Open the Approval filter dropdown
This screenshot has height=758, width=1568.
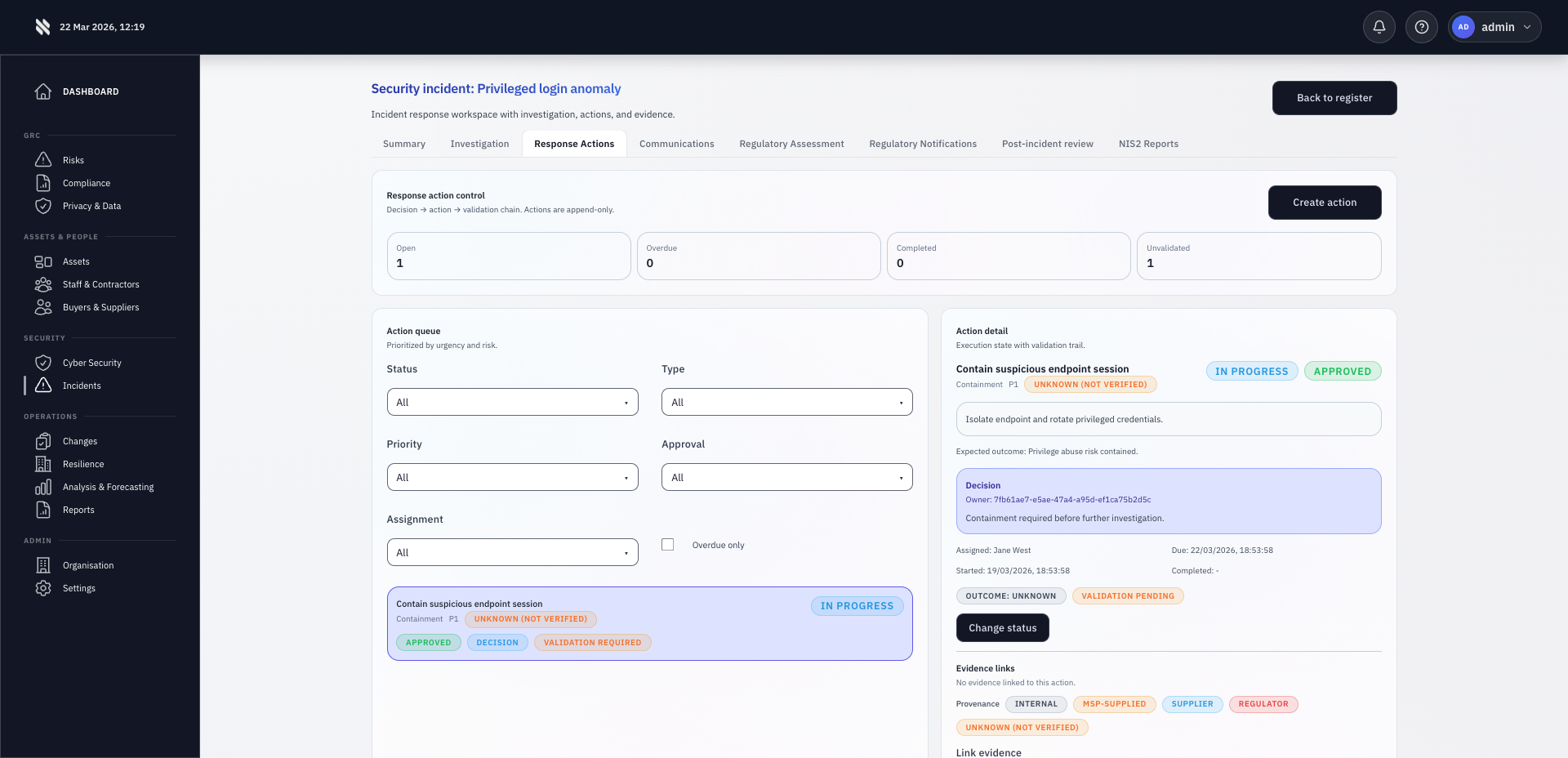786,476
